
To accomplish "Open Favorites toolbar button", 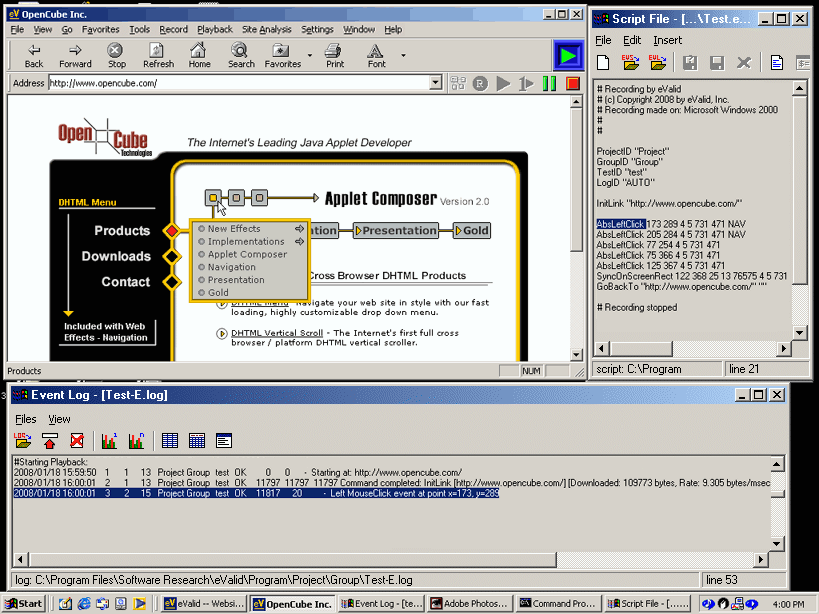I will click(283, 56).
